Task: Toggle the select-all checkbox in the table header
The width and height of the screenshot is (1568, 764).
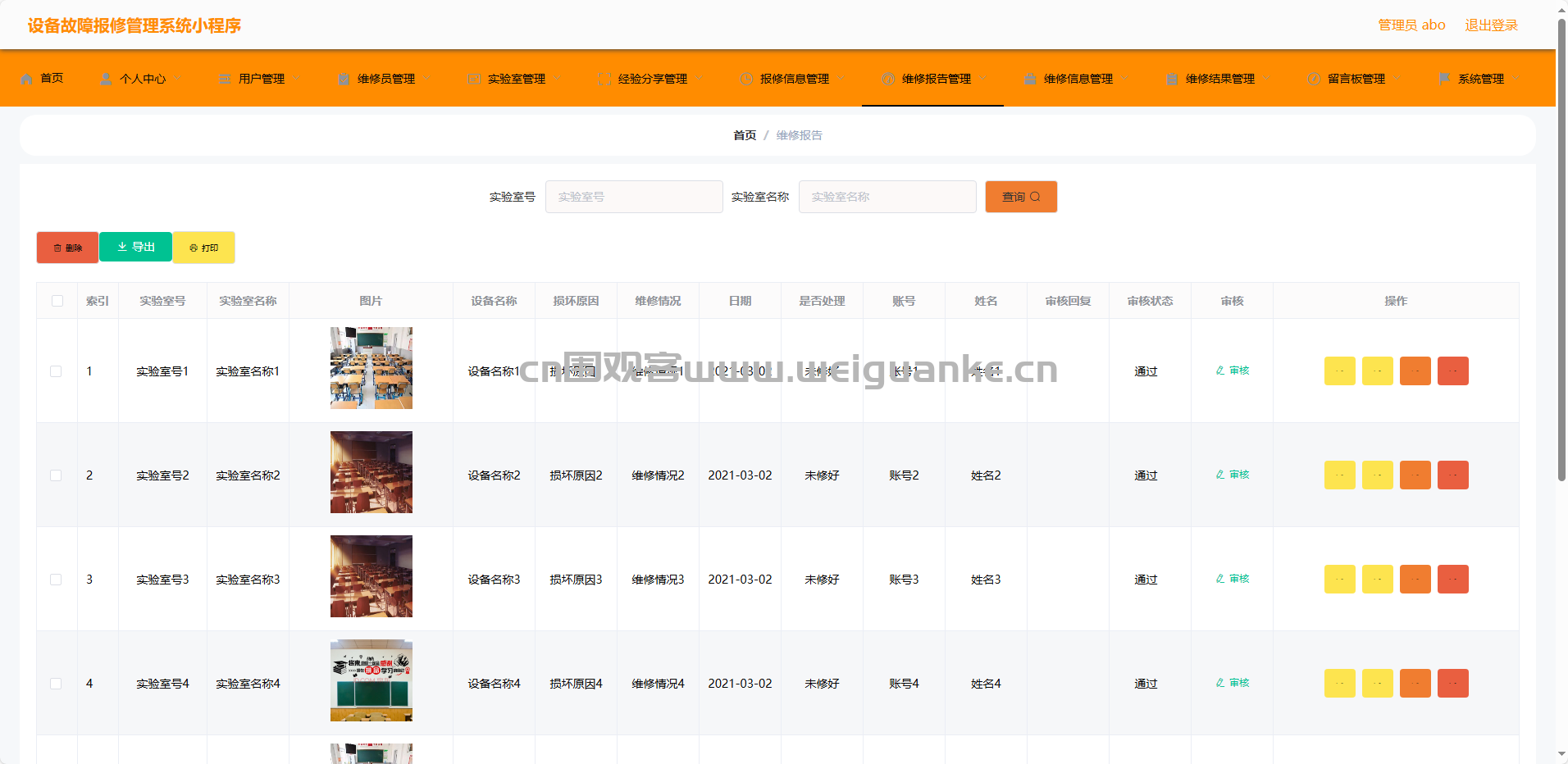Action: pos(57,301)
